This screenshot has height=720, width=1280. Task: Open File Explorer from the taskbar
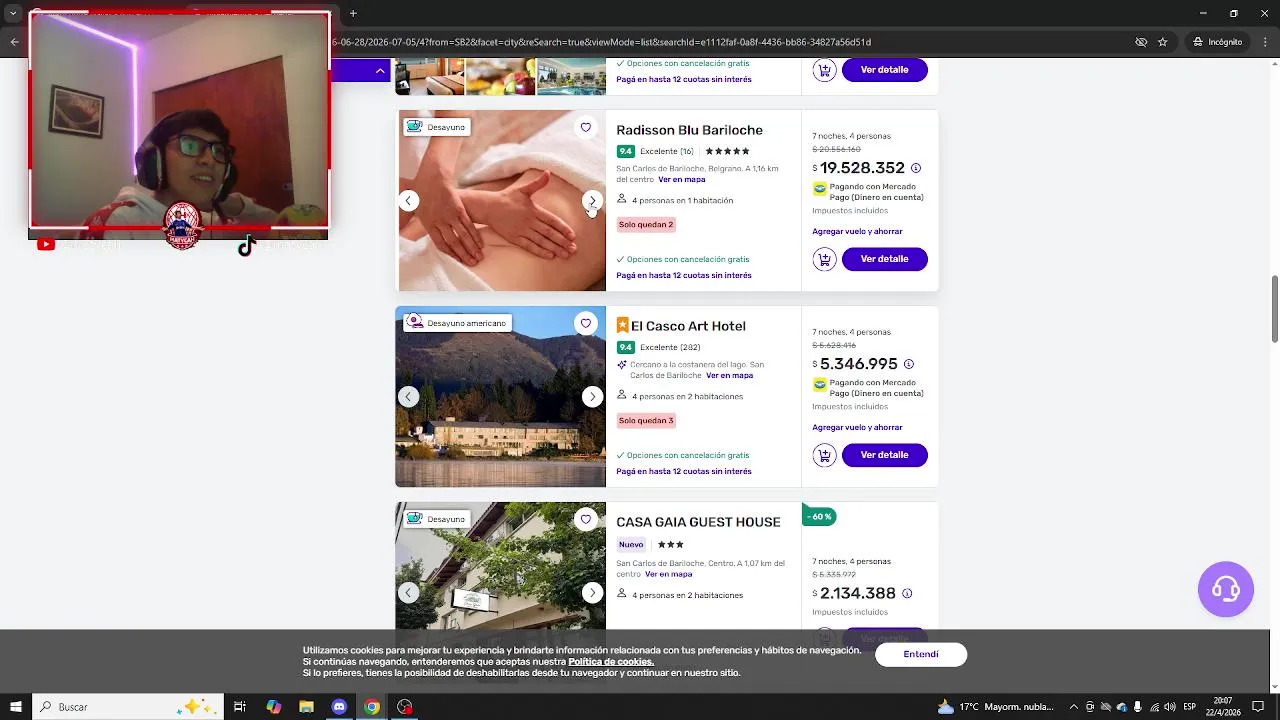point(306,707)
